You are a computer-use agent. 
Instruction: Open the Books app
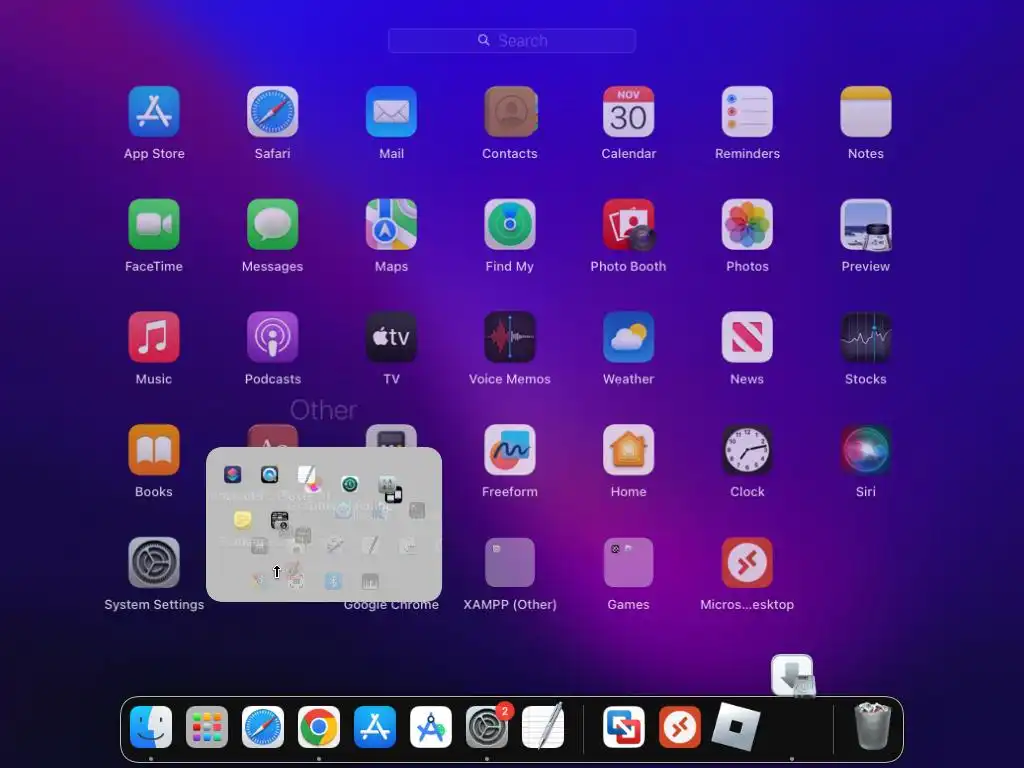pyautogui.click(x=154, y=450)
